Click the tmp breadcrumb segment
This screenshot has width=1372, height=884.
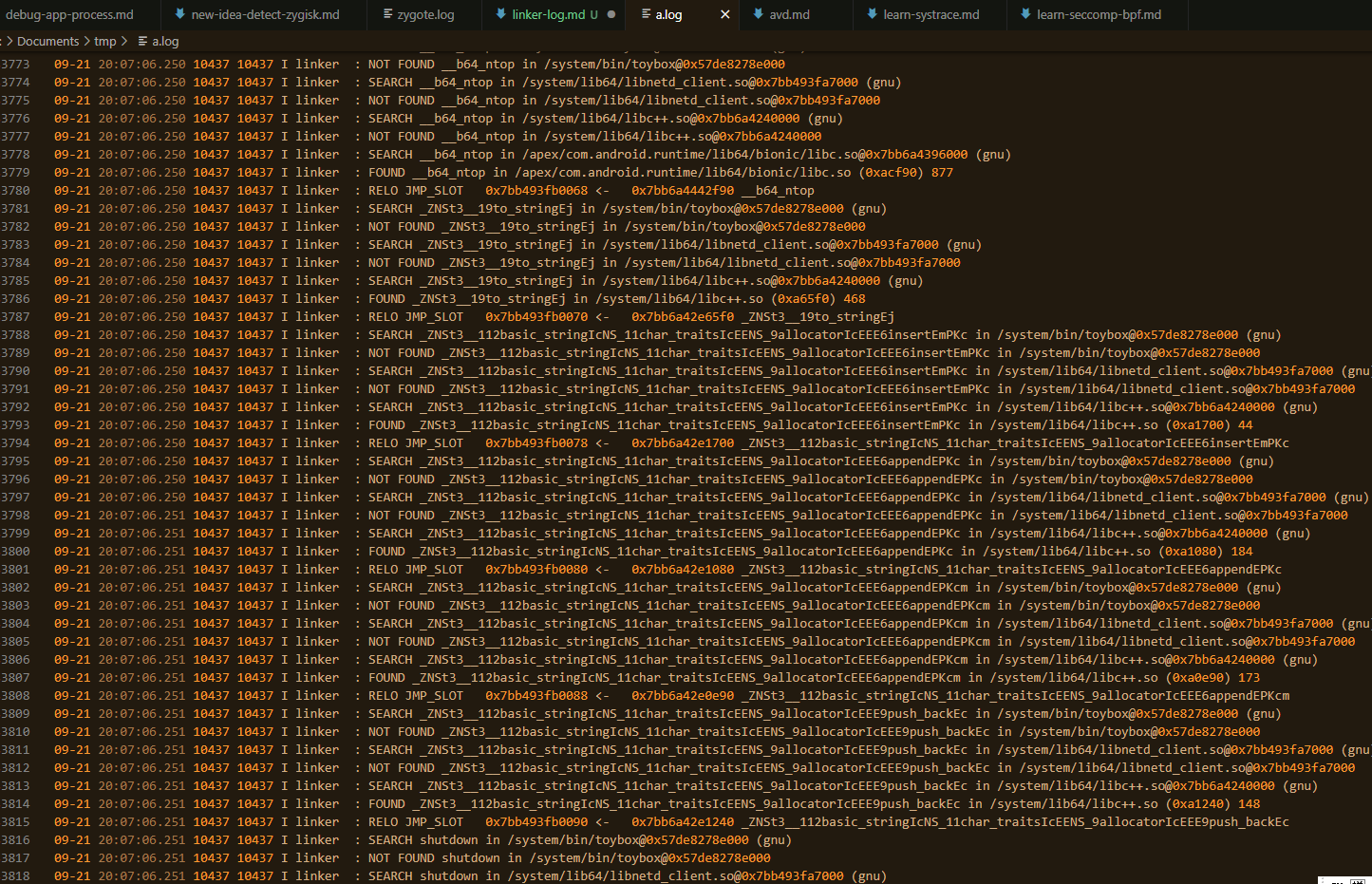click(105, 41)
